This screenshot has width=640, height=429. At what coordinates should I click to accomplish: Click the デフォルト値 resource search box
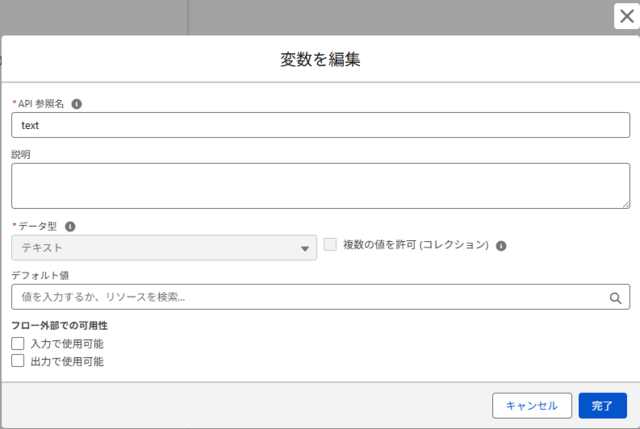pos(310,297)
